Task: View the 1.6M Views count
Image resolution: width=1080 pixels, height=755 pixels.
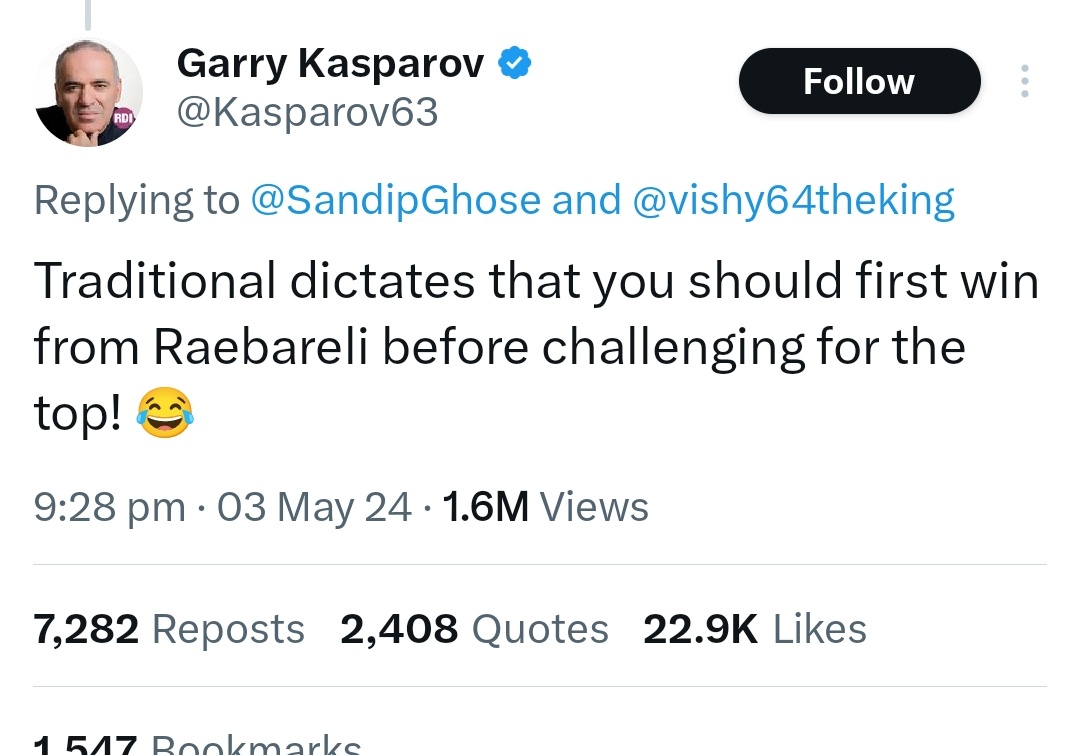Action: (x=545, y=507)
